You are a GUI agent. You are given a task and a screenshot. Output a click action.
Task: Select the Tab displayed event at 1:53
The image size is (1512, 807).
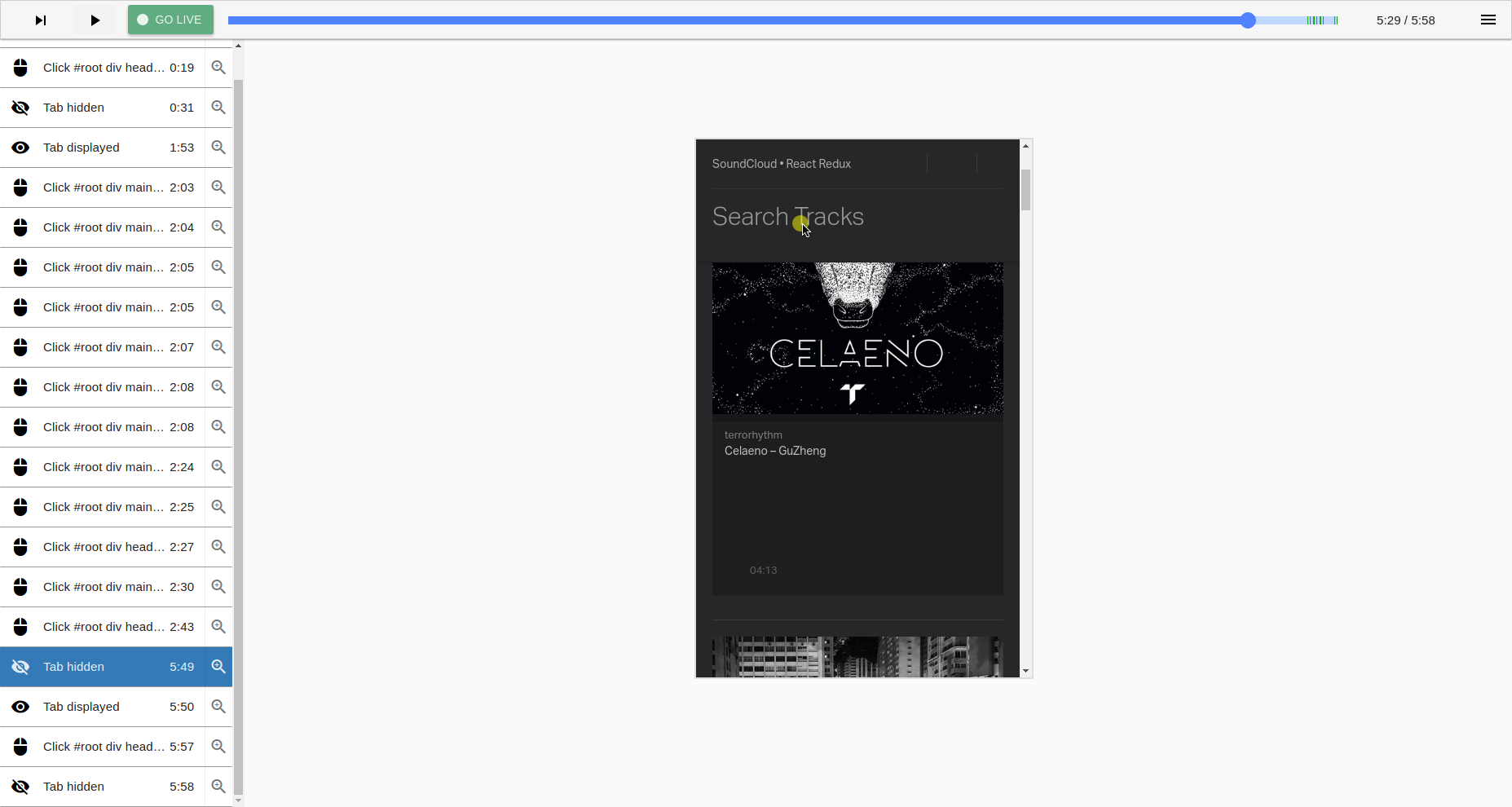click(103, 148)
